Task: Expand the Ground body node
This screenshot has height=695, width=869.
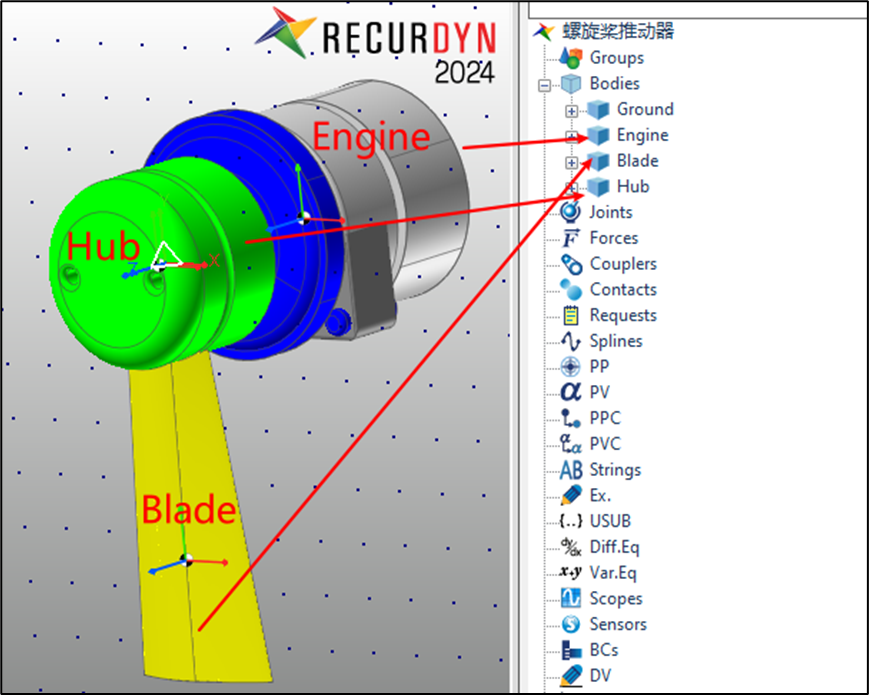Action: [571, 111]
